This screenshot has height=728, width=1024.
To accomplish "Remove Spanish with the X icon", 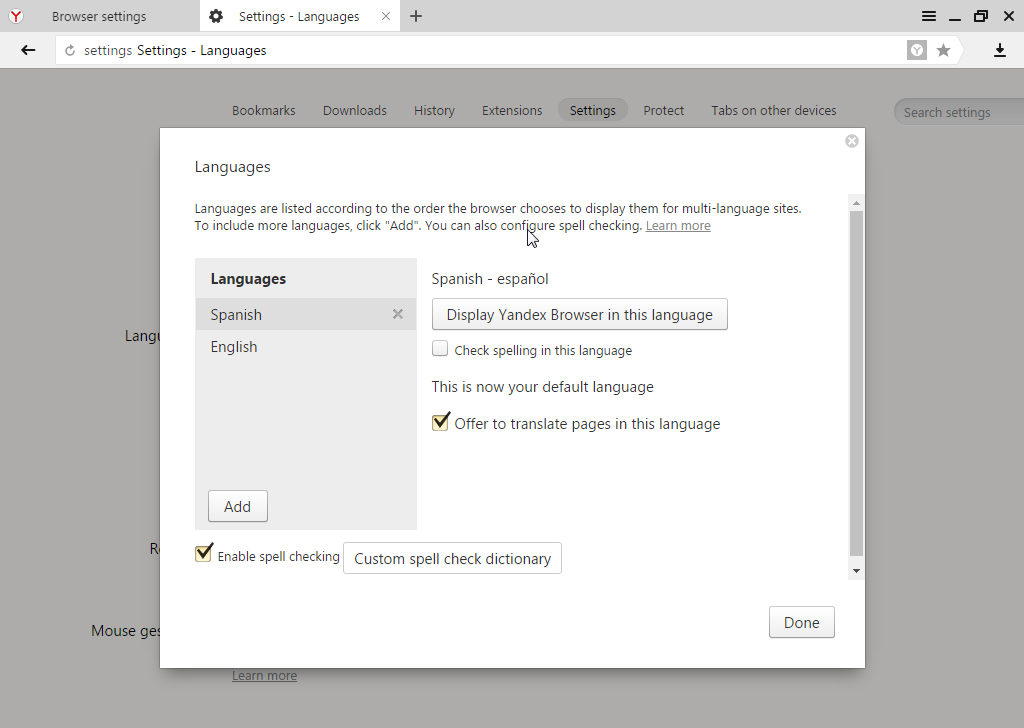I will pyautogui.click(x=398, y=314).
